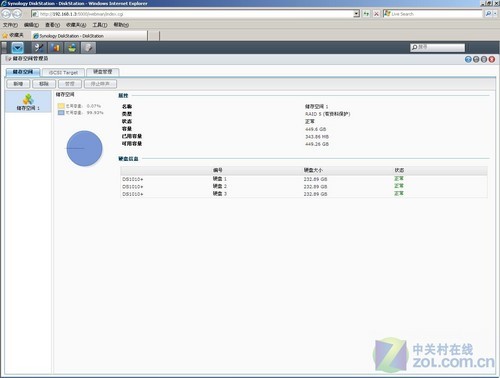The height and width of the screenshot is (378, 500).
Task: Open the 工具(T) menu
Action: click(100, 25)
